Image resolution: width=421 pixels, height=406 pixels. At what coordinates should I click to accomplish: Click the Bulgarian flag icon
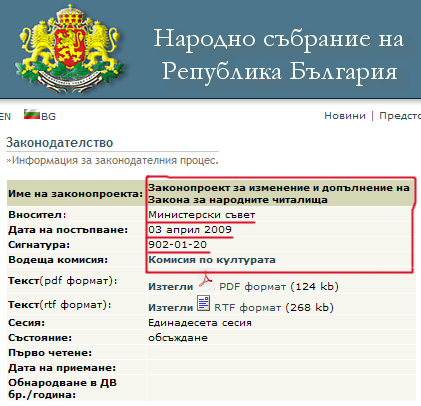(x=32, y=114)
